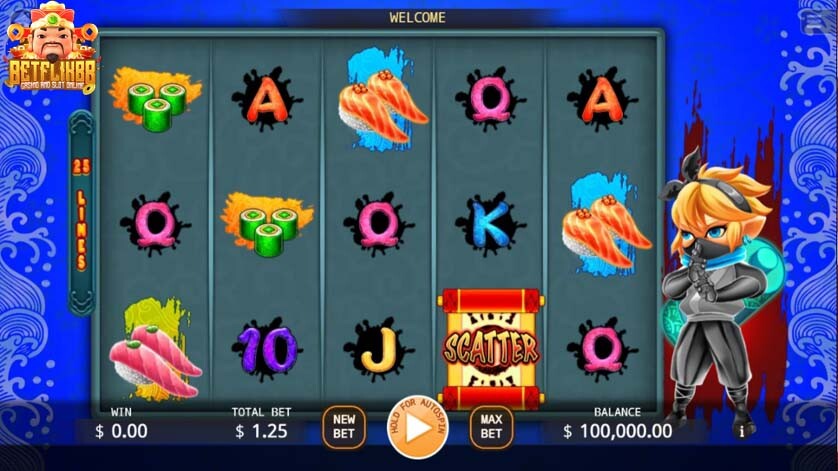Click the salmon sushi in middle reel
The height and width of the screenshot is (471, 838).
(381, 100)
